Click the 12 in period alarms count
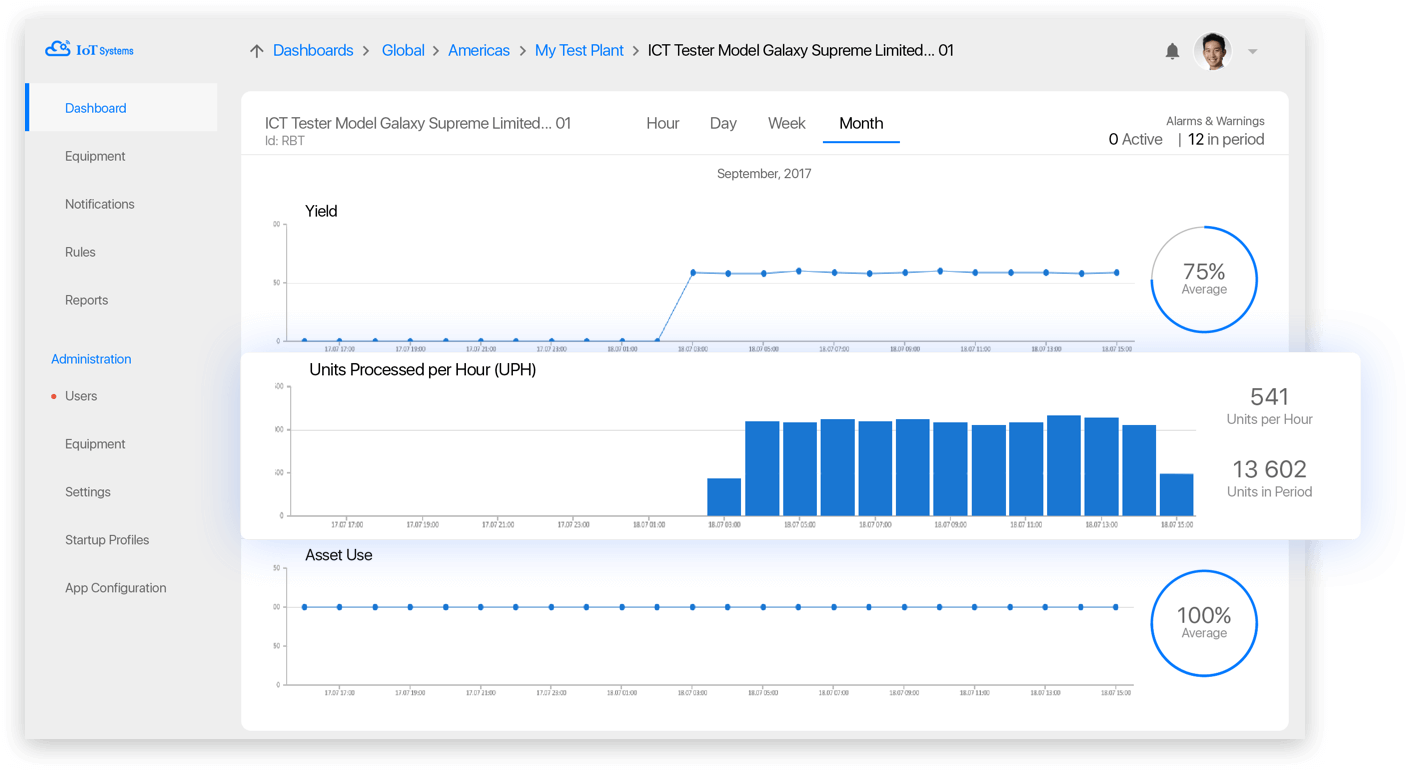This screenshot has height=770, width=1411. click(1225, 140)
